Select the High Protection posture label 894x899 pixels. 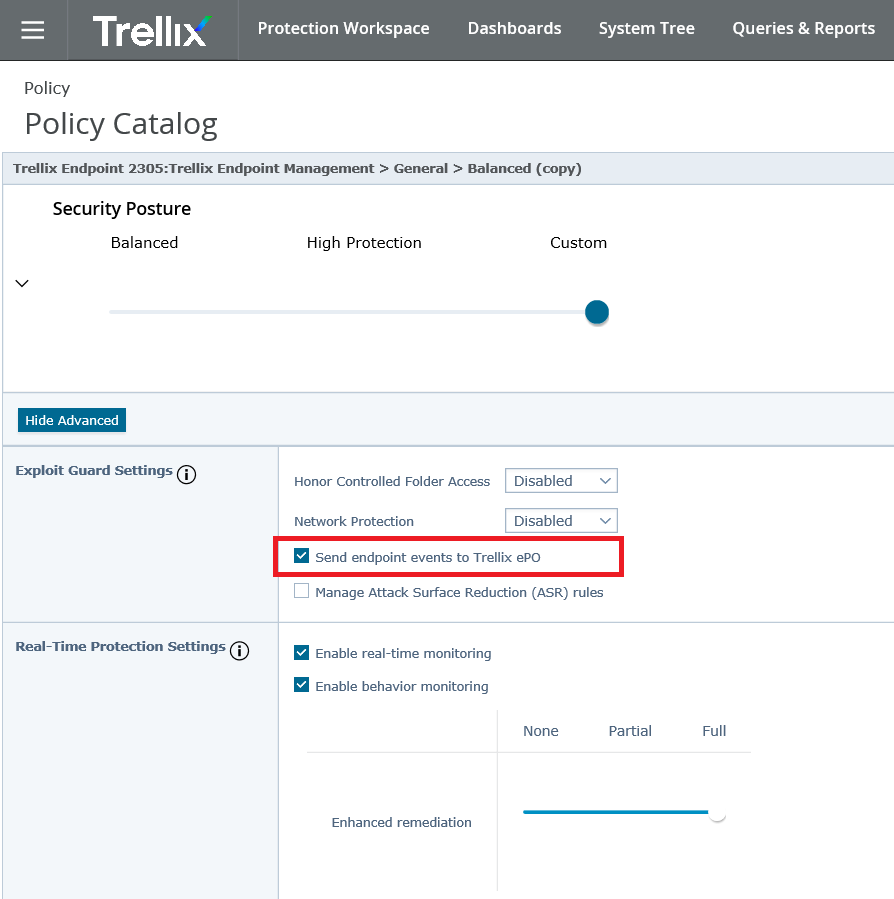(364, 243)
